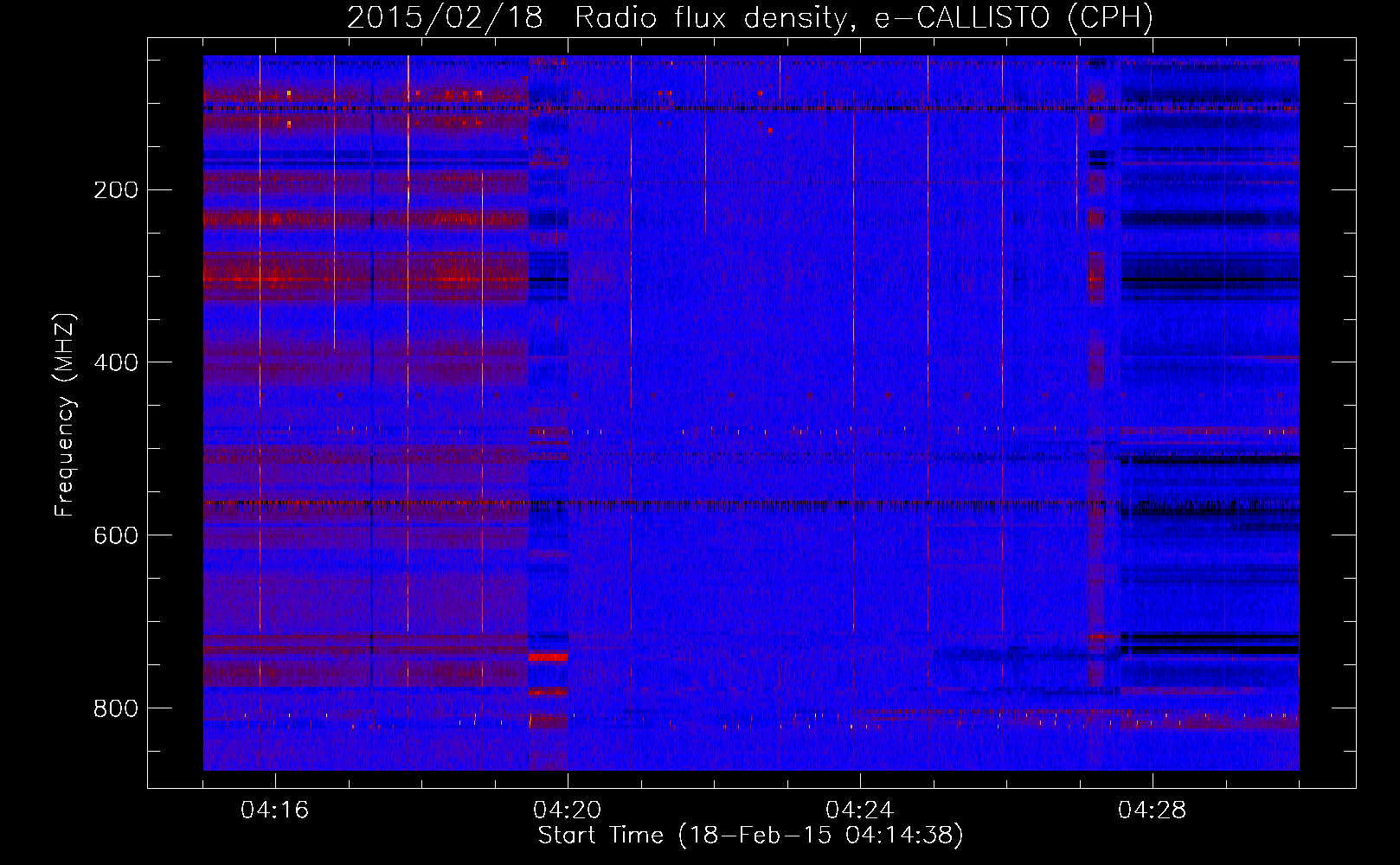Click the 400 frequency tick label

click(x=115, y=362)
